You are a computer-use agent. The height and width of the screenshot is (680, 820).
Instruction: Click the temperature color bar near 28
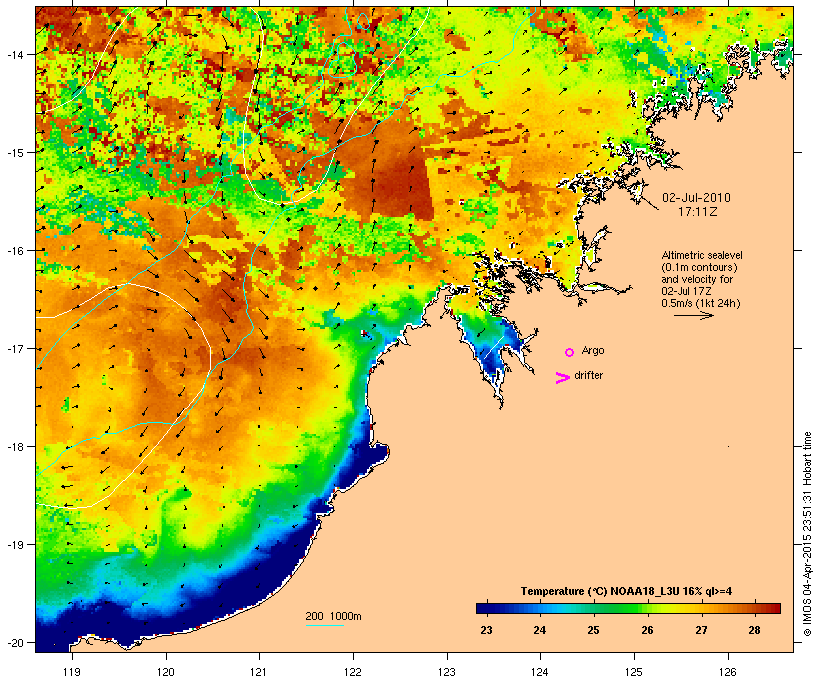point(754,608)
